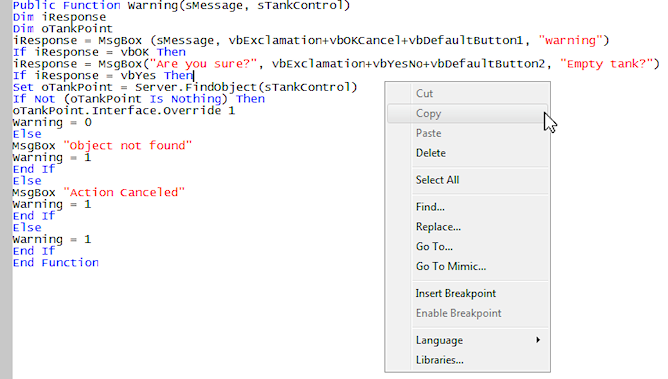Click the End Function line
The width and height of the screenshot is (668, 379).
click(55, 263)
